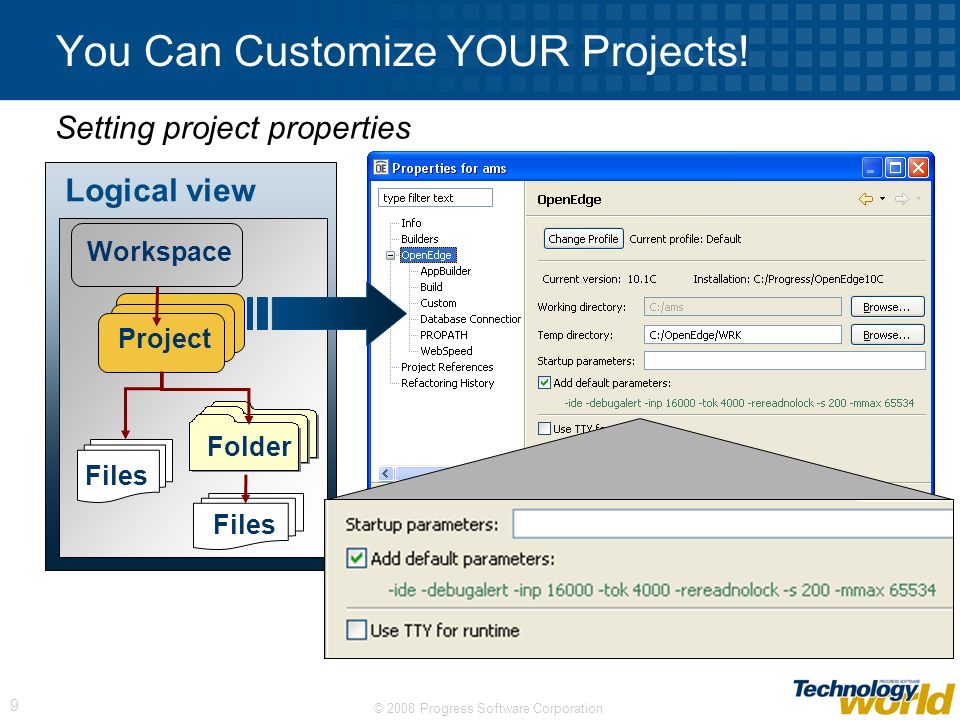Viewport: 960px width, 720px height.
Task: Uncheck Add default parameters in dialog
Action: point(544,383)
